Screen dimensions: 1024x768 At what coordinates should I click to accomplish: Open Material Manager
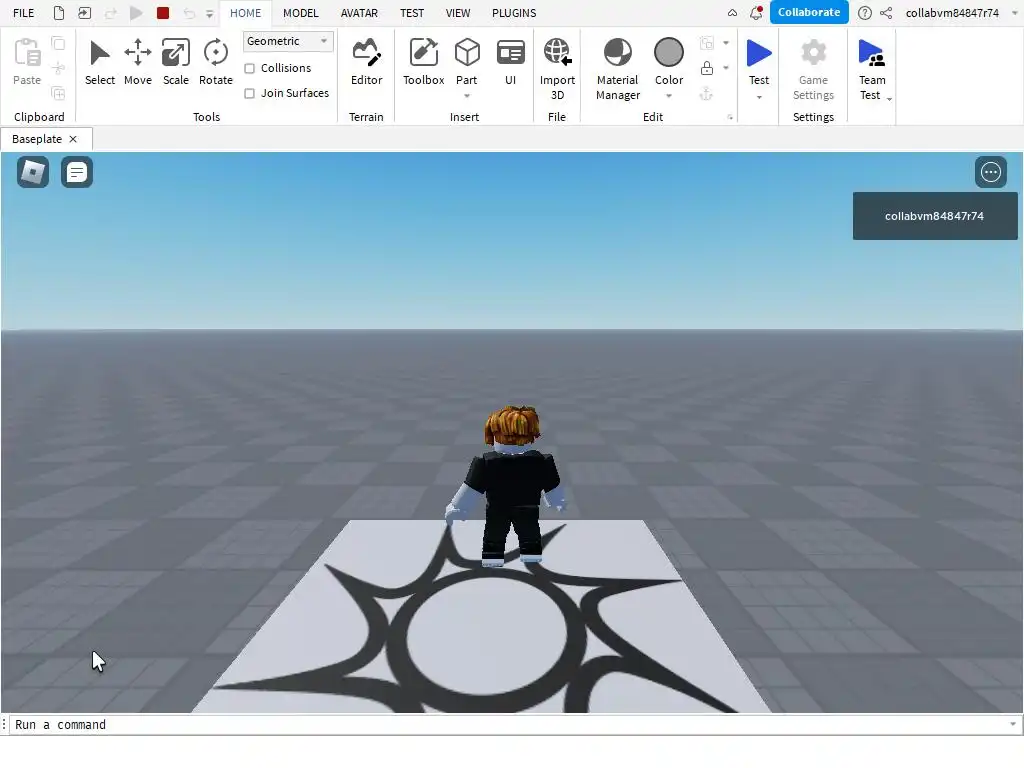tap(617, 69)
